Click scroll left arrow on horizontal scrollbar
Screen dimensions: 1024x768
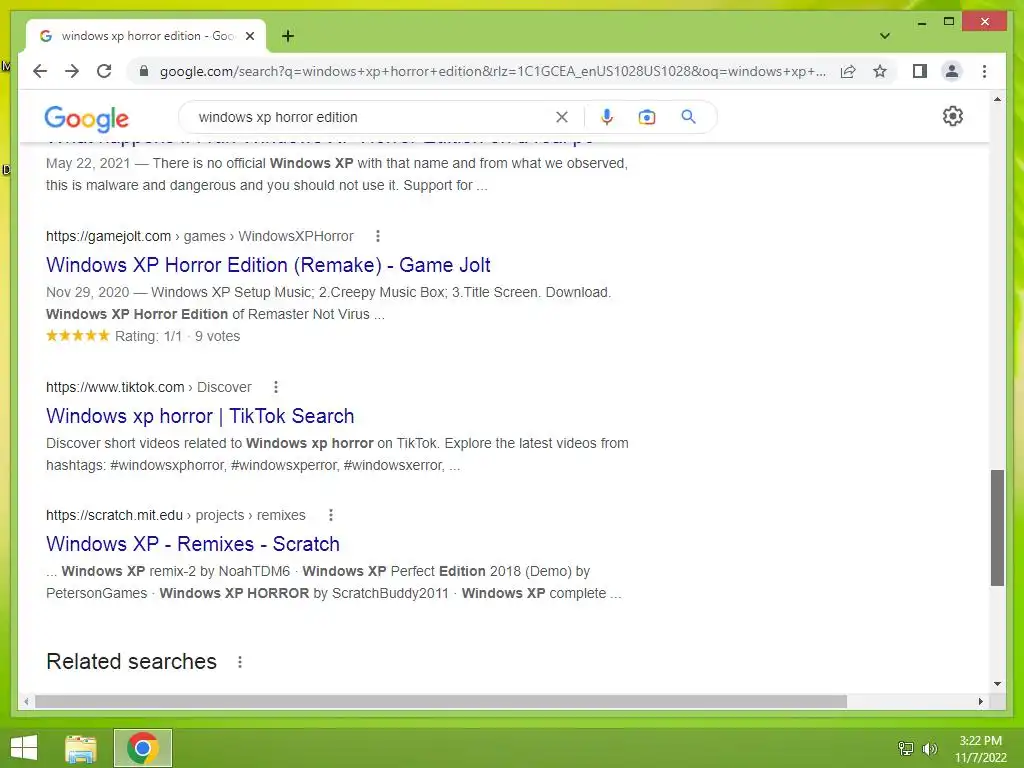click(x=26, y=701)
